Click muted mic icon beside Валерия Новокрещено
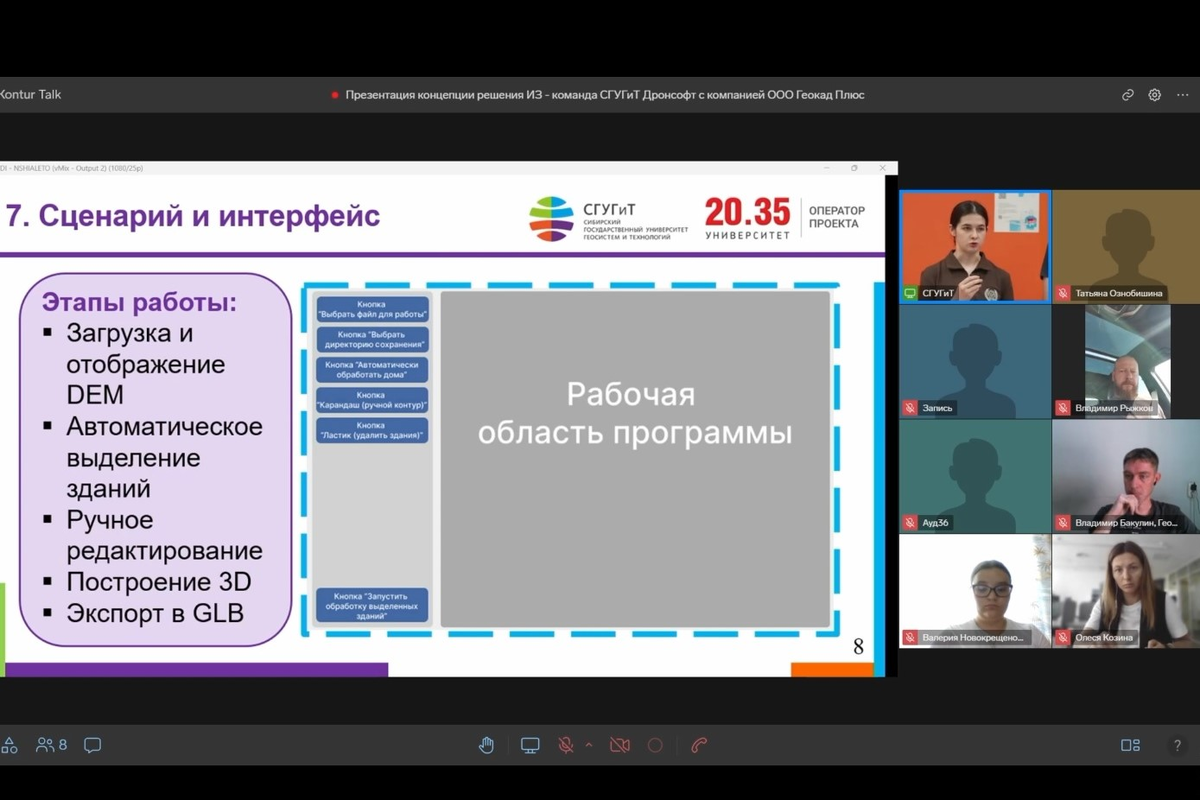This screenshot has width=1200, height=800. pos(910,637)
